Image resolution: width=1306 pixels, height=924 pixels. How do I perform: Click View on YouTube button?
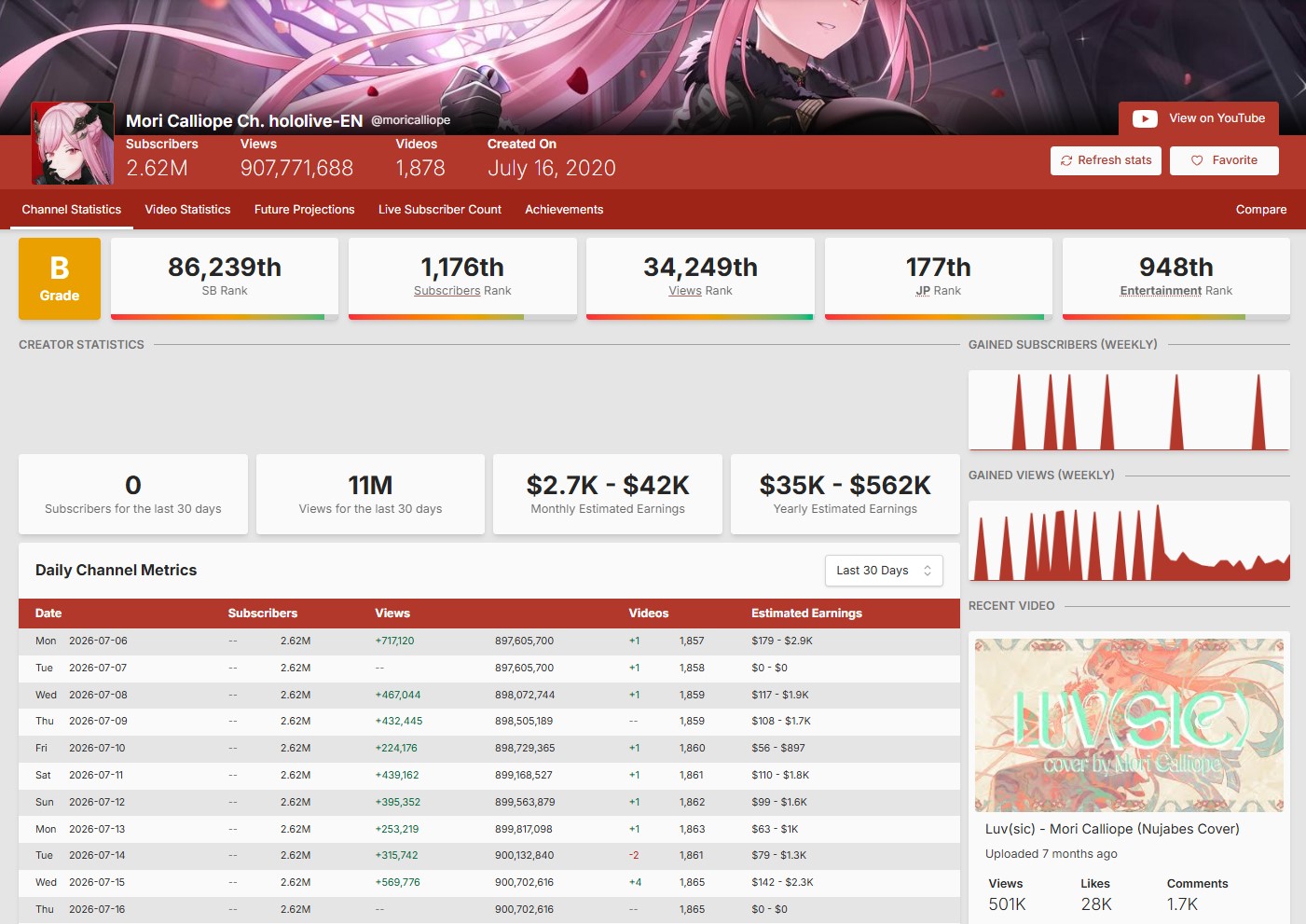(1199, 118)
